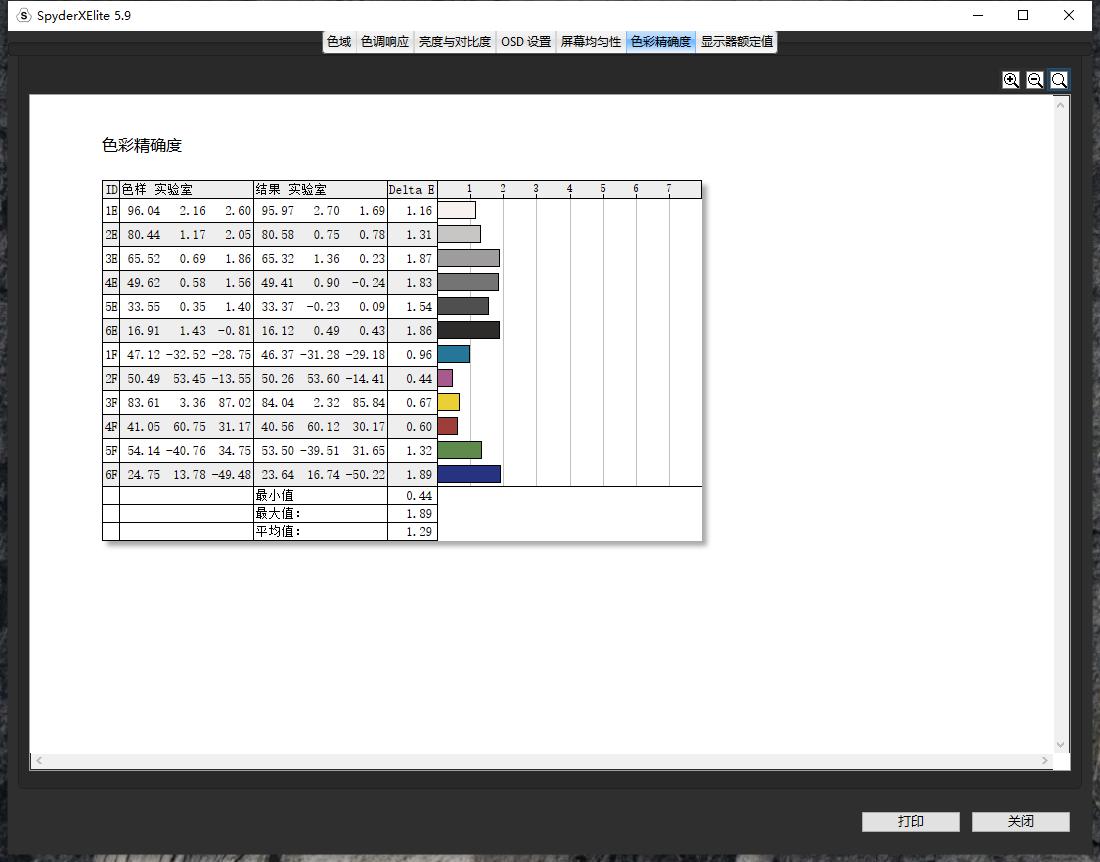Click the 平均值 label
This screenshot has height=862, width=1100.
tap(278, 532)
